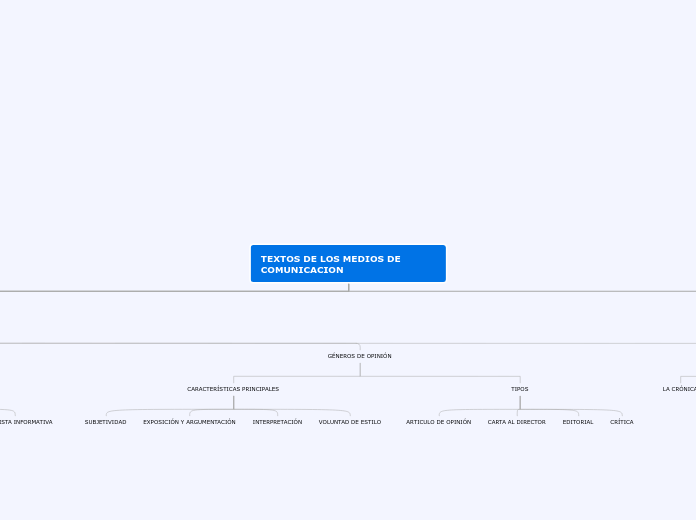Click the partially visible LA CRÓNICA node
The width and height of the screenshot is (696, 520).
pos(679,389)
